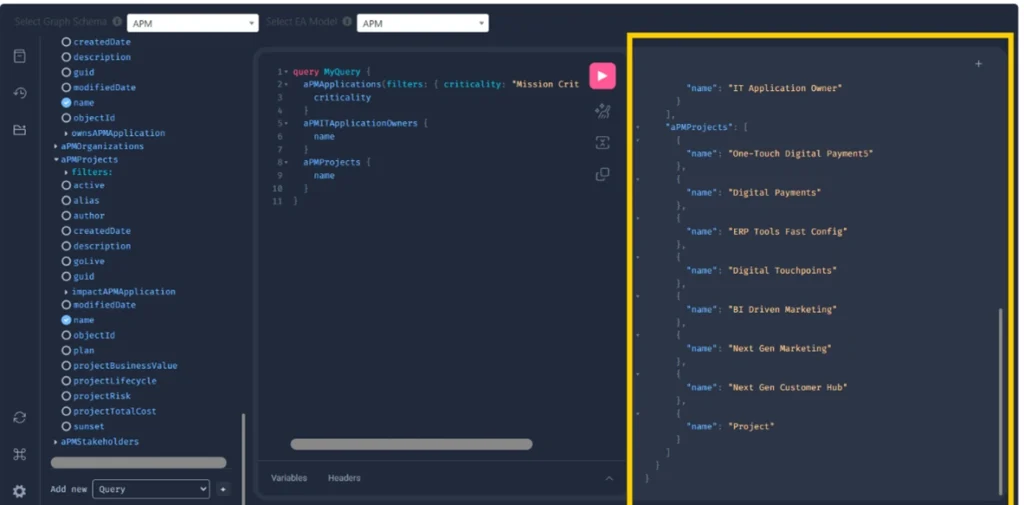Open the Select EA Model APM dropdown
Viewport: 1024px width, 505px height.
423,24
